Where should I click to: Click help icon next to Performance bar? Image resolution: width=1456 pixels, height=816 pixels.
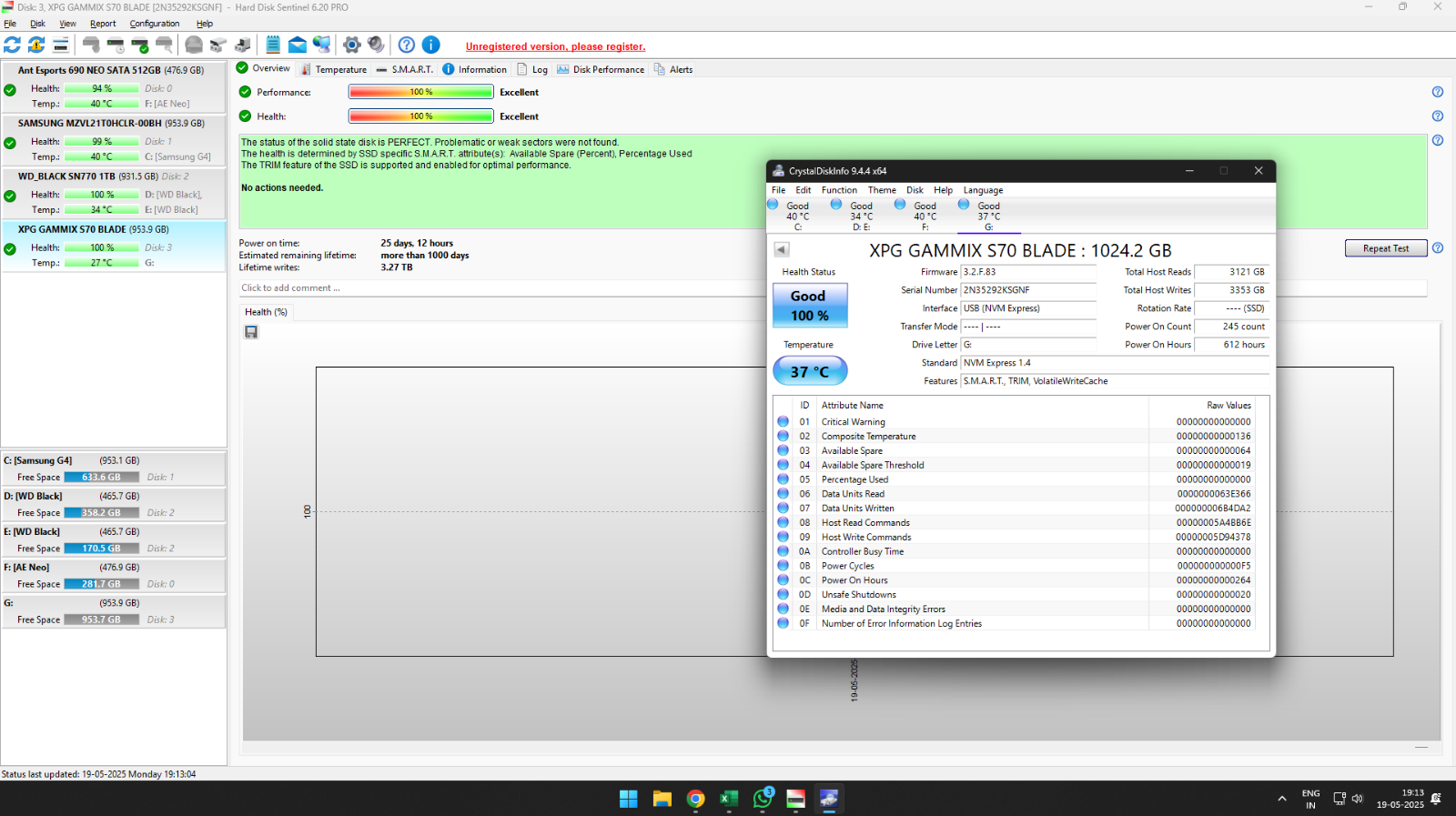pyautogui.click(x=1438, y=92)
